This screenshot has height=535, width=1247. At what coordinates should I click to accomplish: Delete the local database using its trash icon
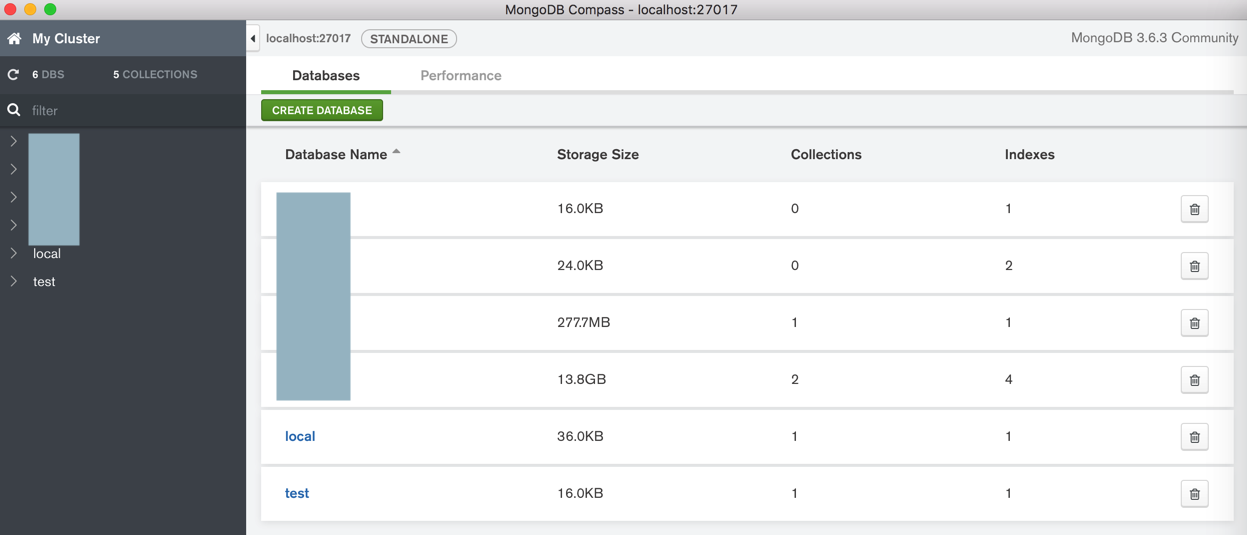(1194, 437)
